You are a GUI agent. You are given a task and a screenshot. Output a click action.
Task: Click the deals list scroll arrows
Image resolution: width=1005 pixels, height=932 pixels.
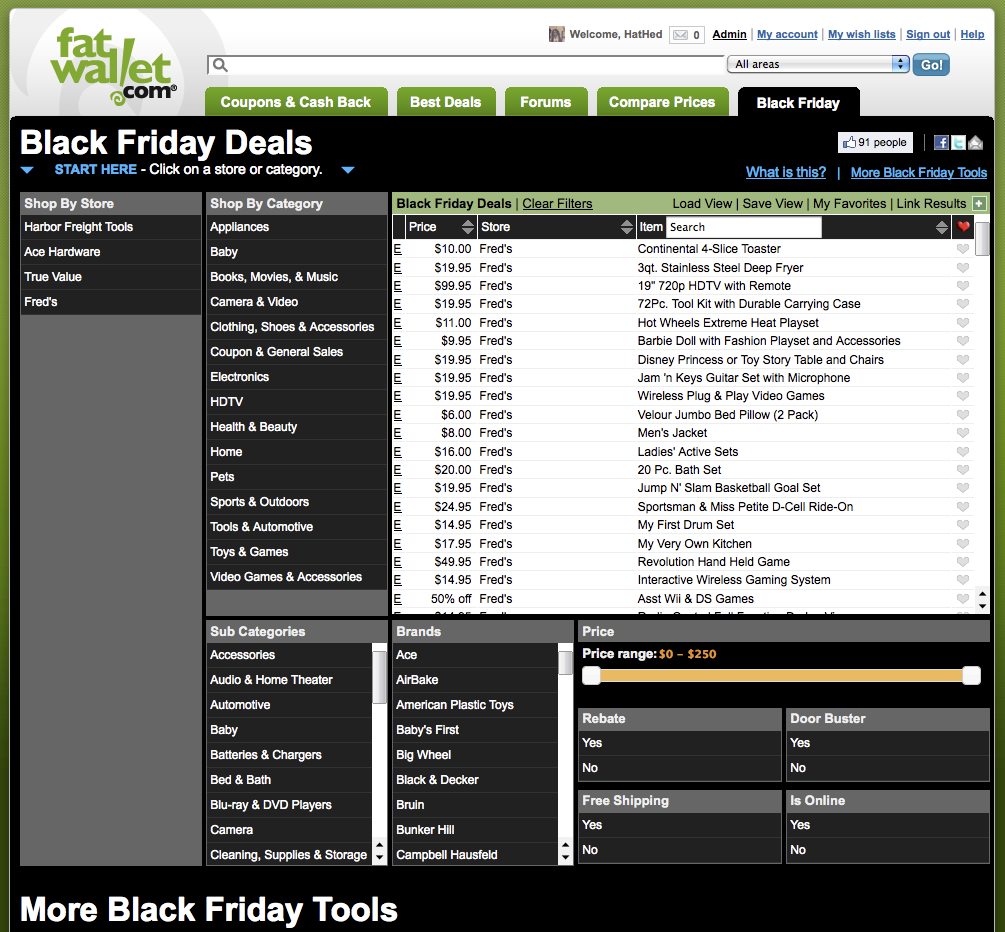point(983,599)
